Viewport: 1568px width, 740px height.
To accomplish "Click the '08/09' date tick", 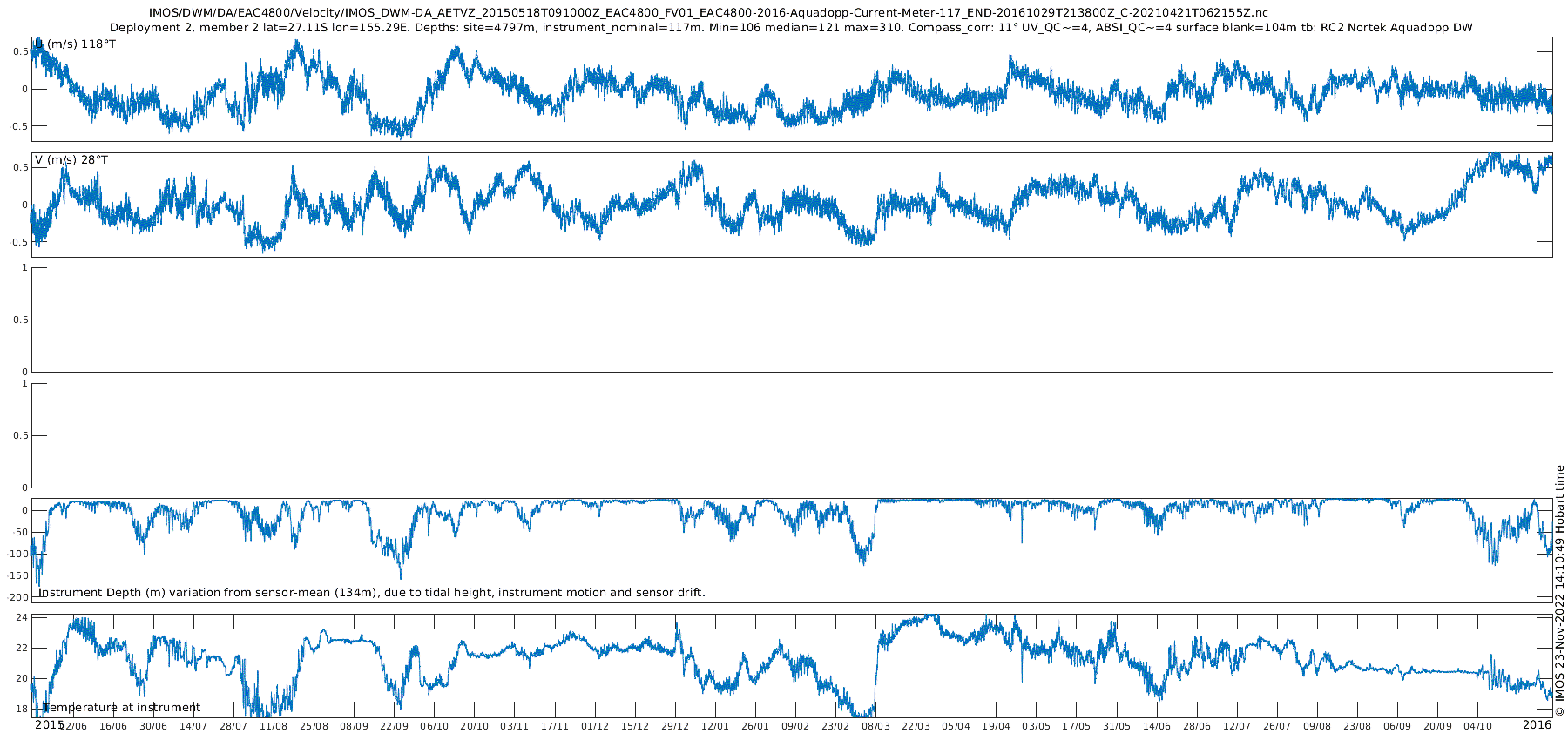I will tap(355, 726).
